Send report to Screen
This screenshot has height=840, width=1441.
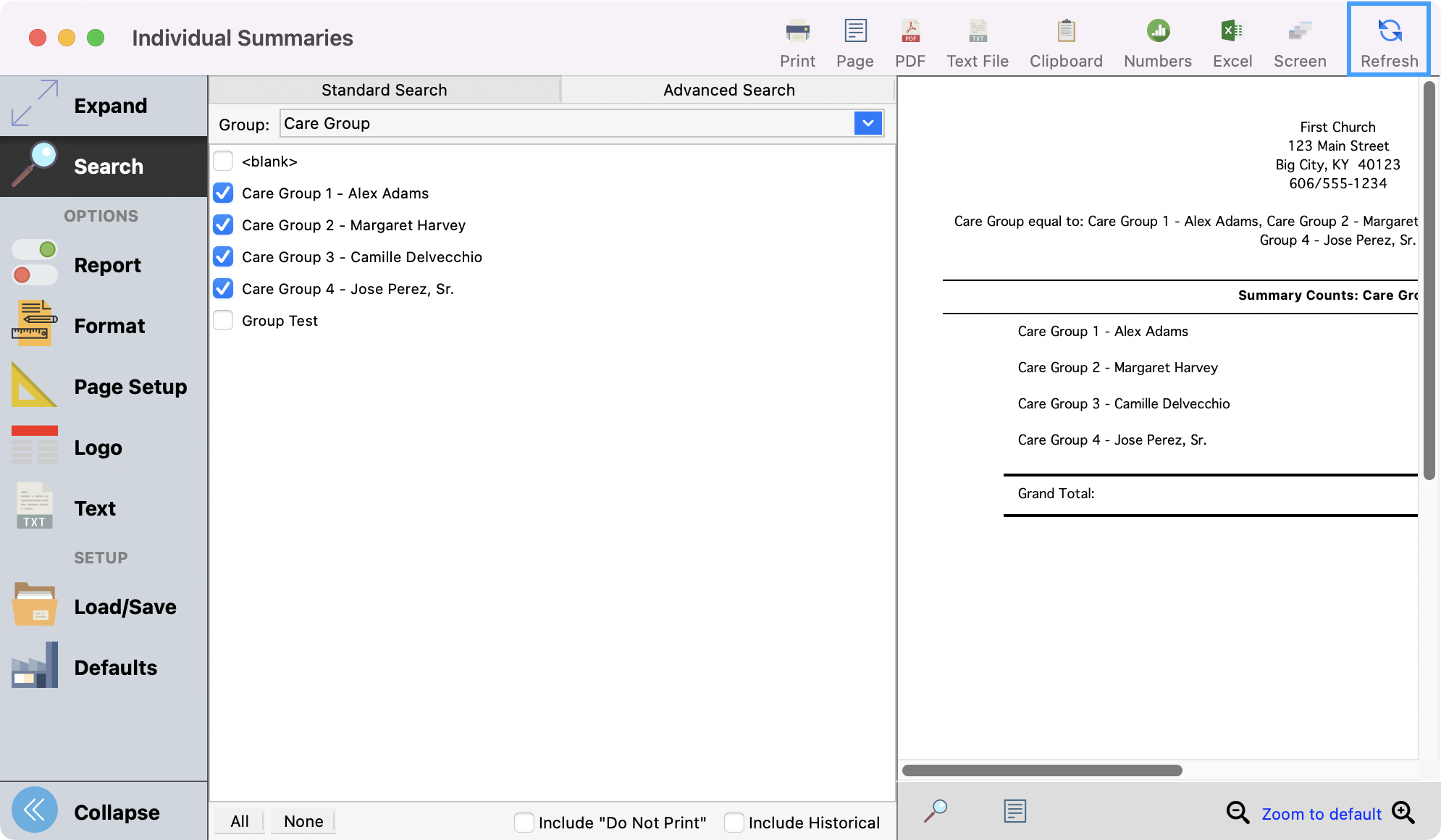pyautogui.click(x=1299, y=40)
